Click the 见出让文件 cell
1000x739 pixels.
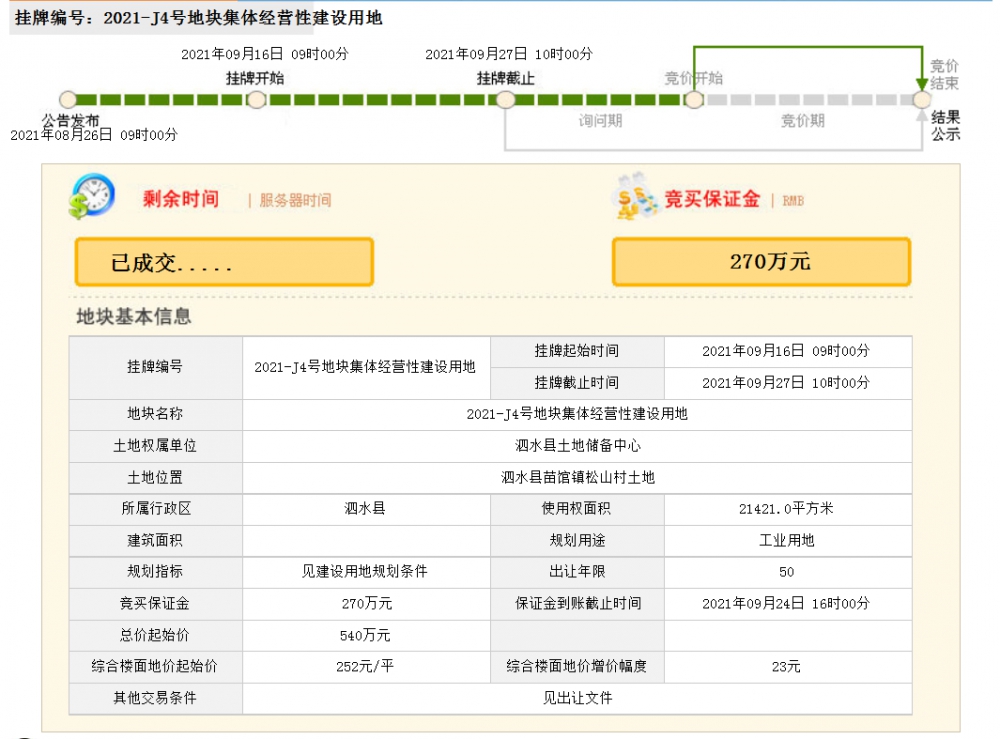click(578, 698)
